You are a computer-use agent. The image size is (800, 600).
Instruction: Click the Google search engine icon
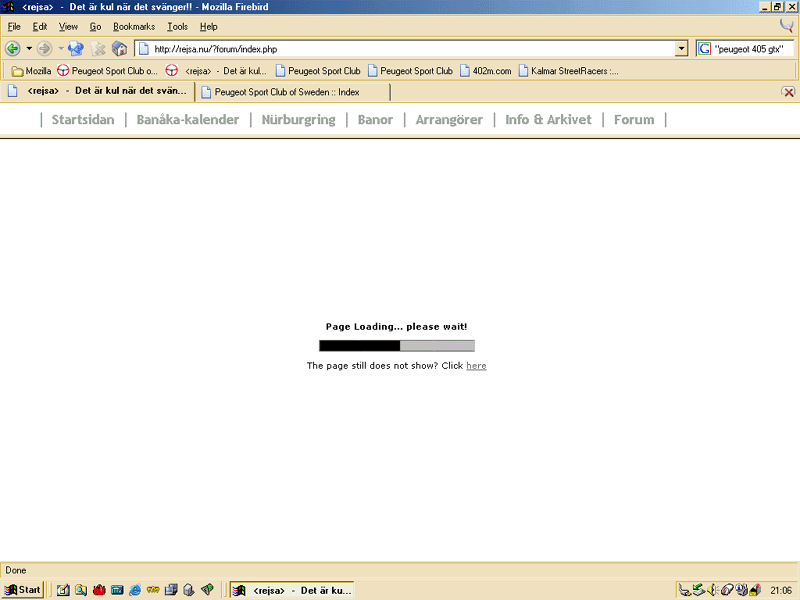pos(705,49)
